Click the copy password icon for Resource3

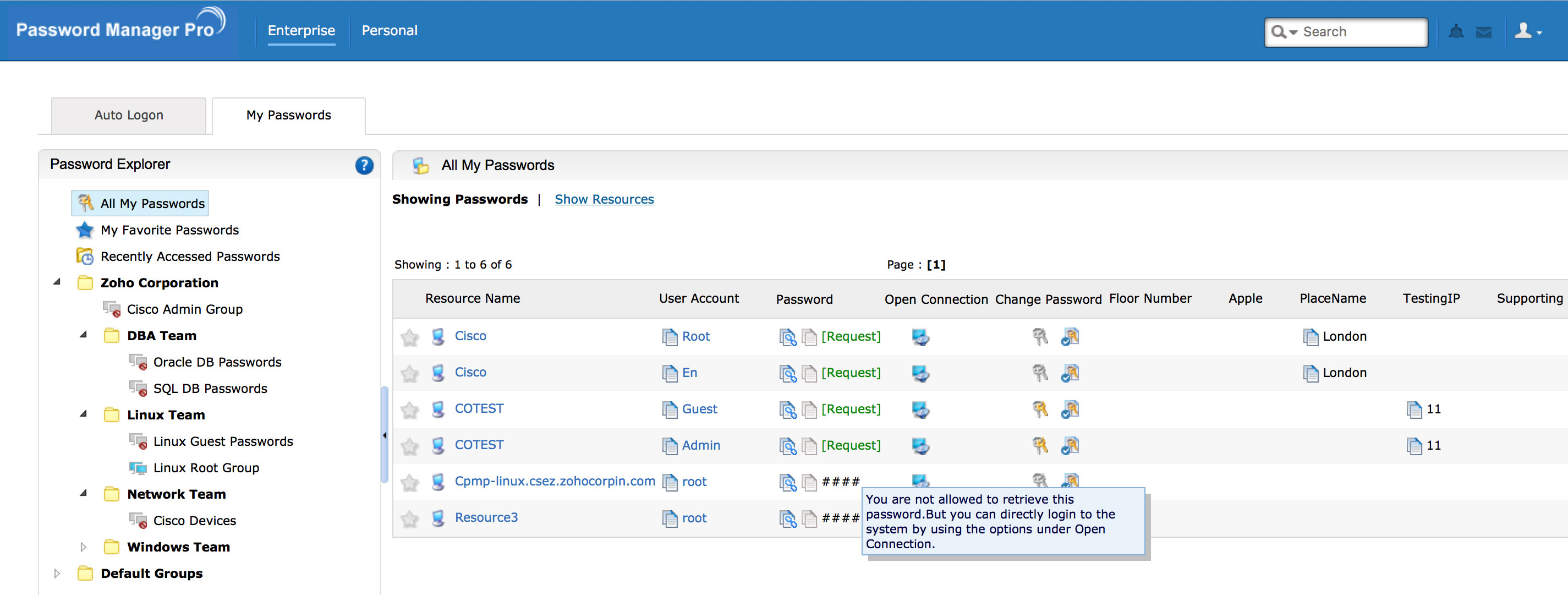coord(809,518)
